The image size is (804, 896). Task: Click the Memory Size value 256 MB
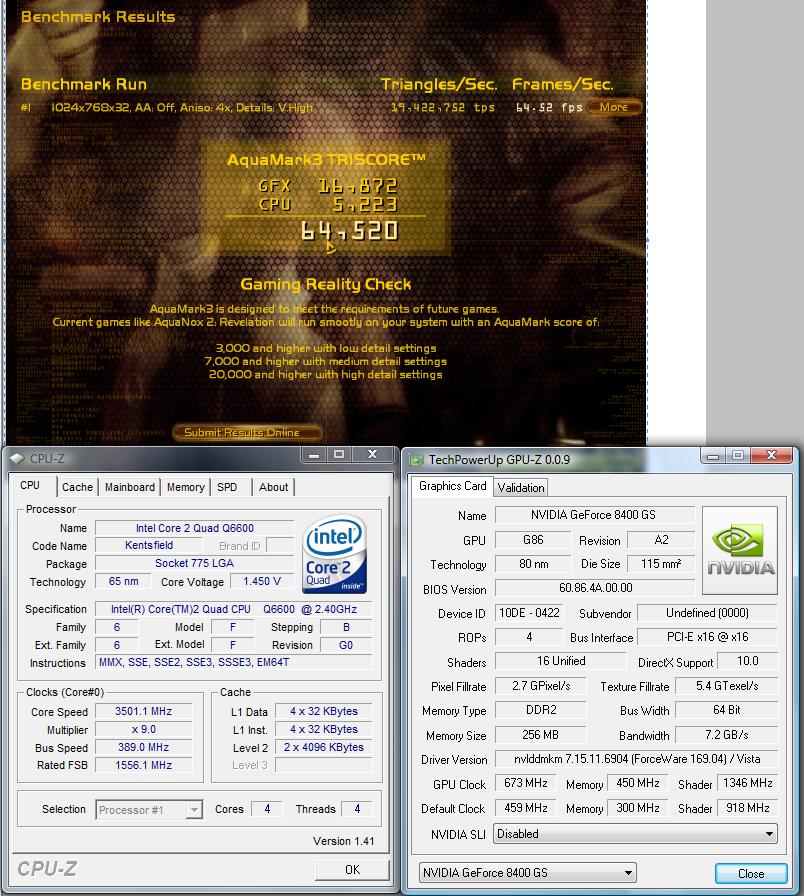[541, 735]
